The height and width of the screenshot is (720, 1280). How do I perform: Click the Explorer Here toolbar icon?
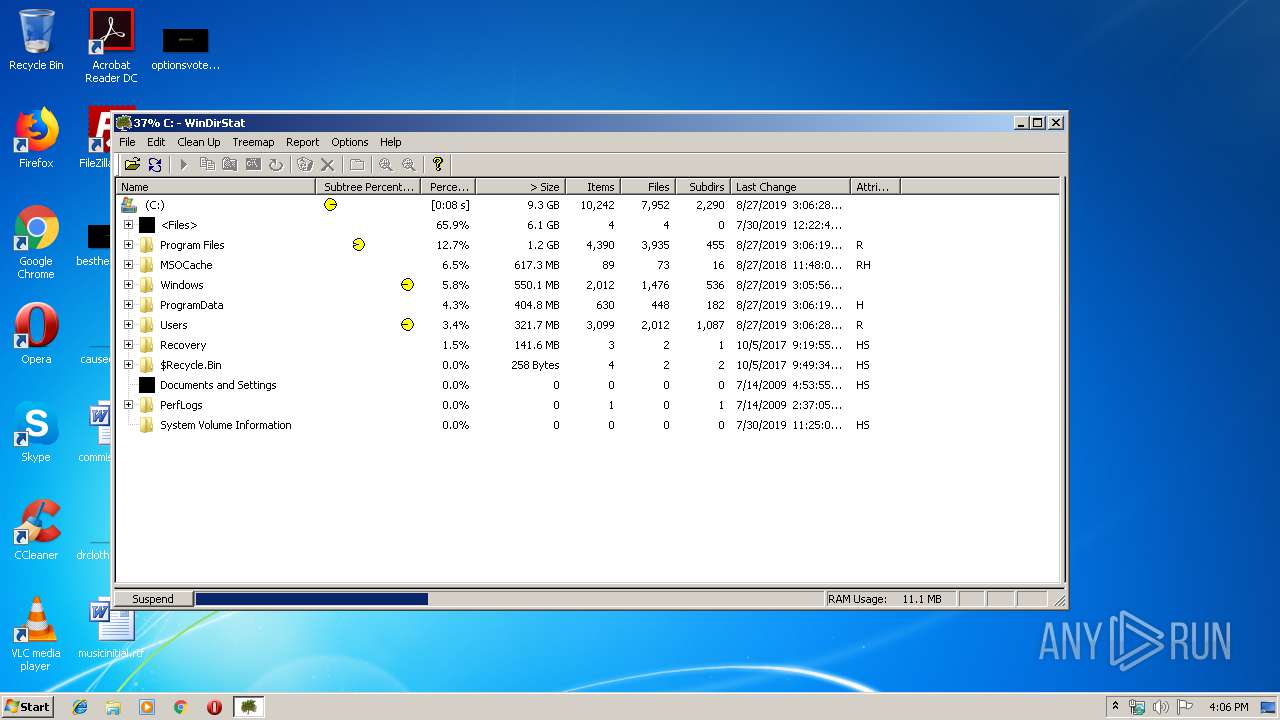click(230, 164)
